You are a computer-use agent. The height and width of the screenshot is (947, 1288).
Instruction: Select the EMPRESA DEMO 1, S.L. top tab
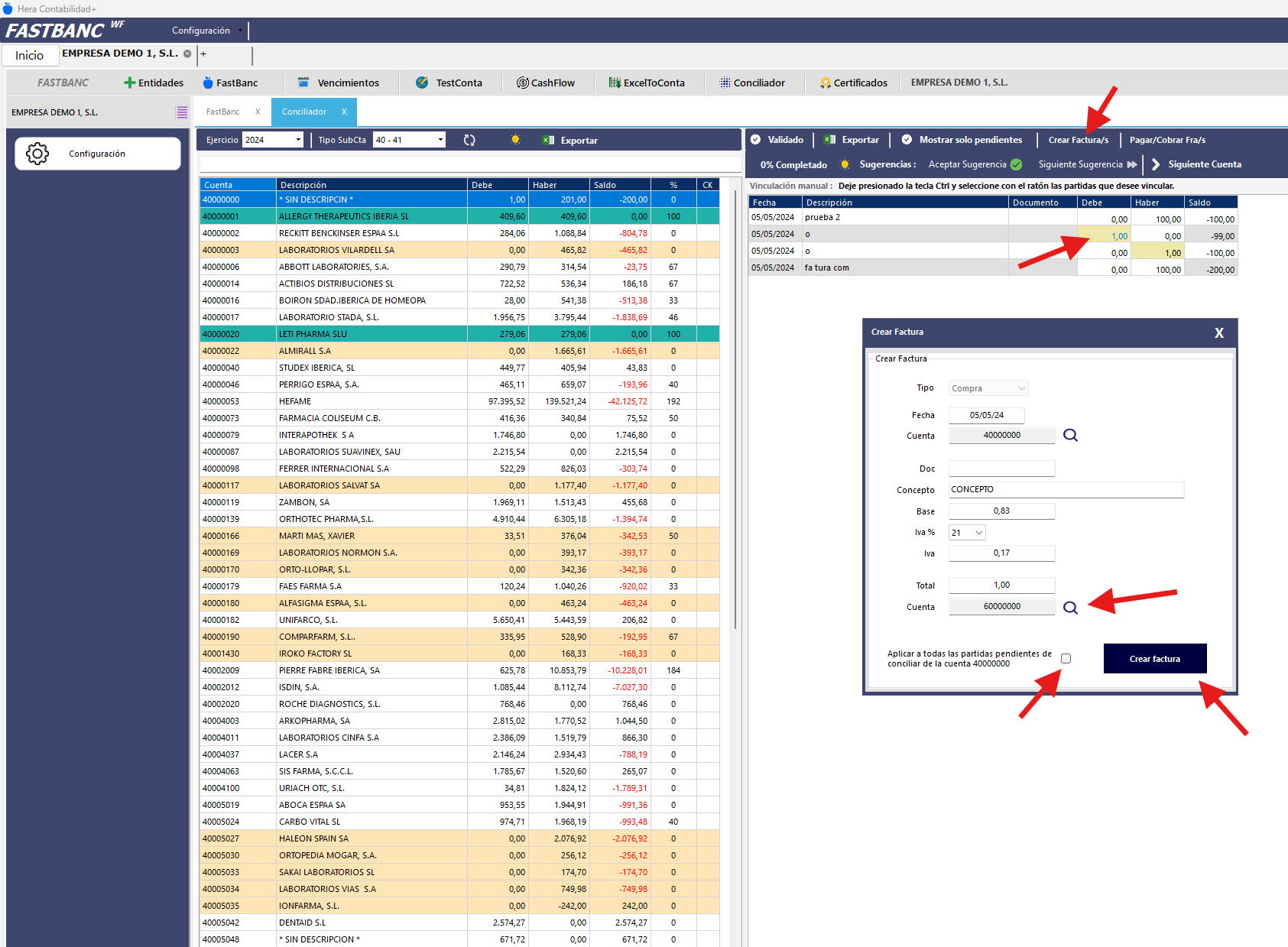pyautogui.click(x=120, y=54)
